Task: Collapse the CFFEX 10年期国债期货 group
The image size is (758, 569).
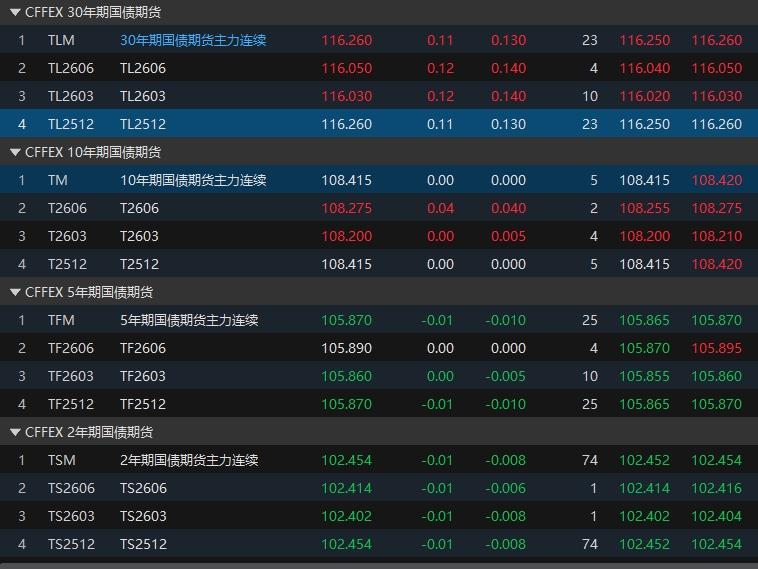Action: coord(15,152)
